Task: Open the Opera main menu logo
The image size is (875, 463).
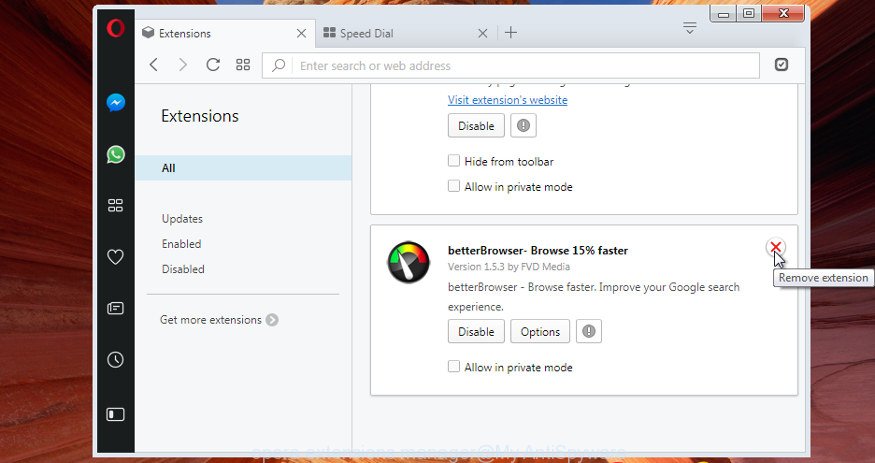Action: pyautogui.click(x=116, y=28)
